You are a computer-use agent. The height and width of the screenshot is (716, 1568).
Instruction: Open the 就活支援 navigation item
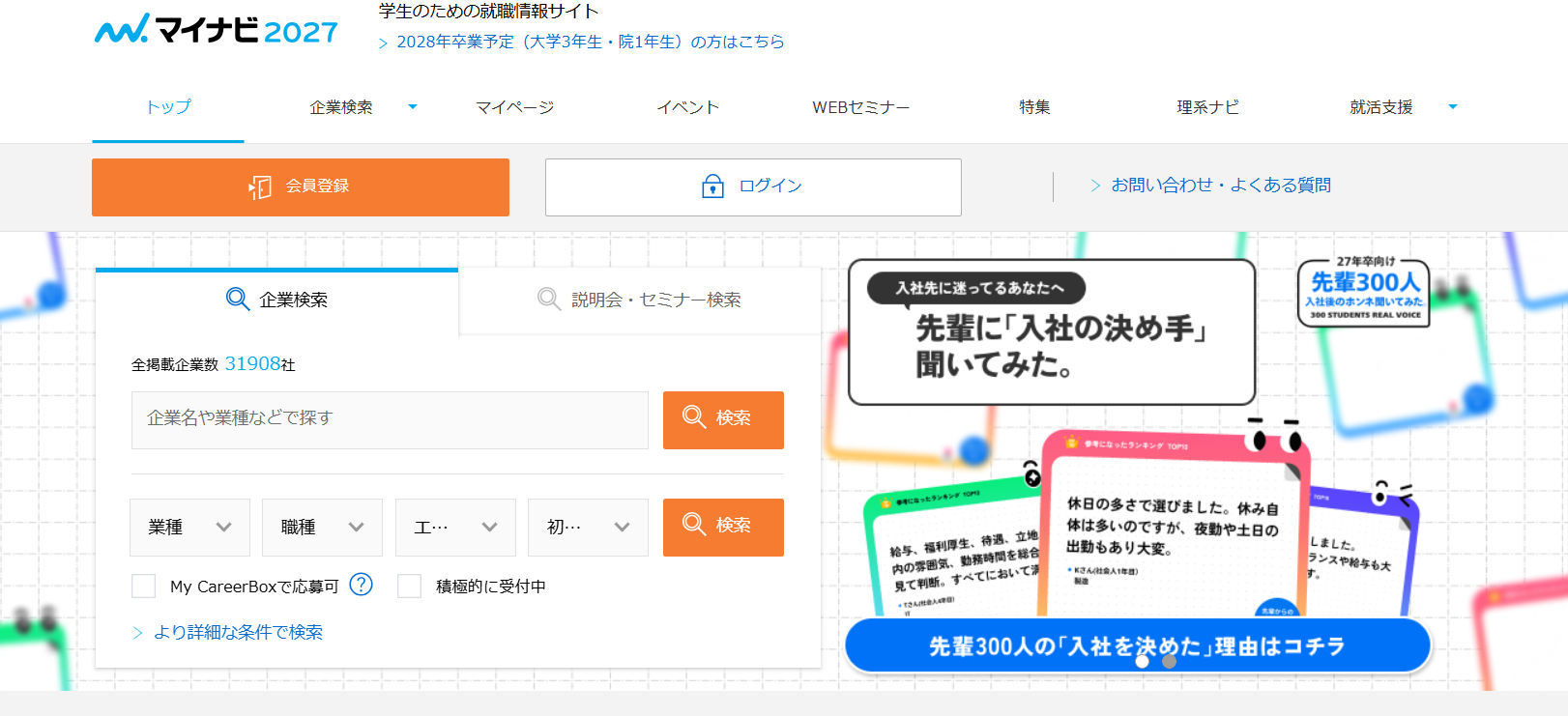point(1380,107)
